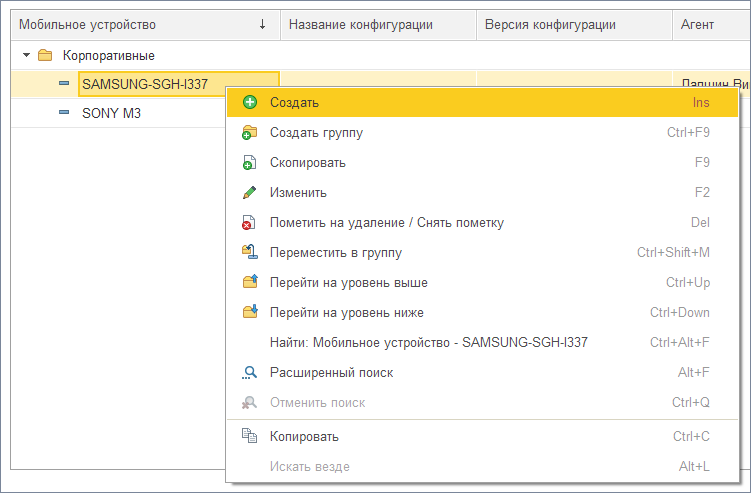Select Найти: Мобильное устройство - SAMSUNG-SGH-I337
The width and height of the screenshot is (751, 493).
click(482, 343)
